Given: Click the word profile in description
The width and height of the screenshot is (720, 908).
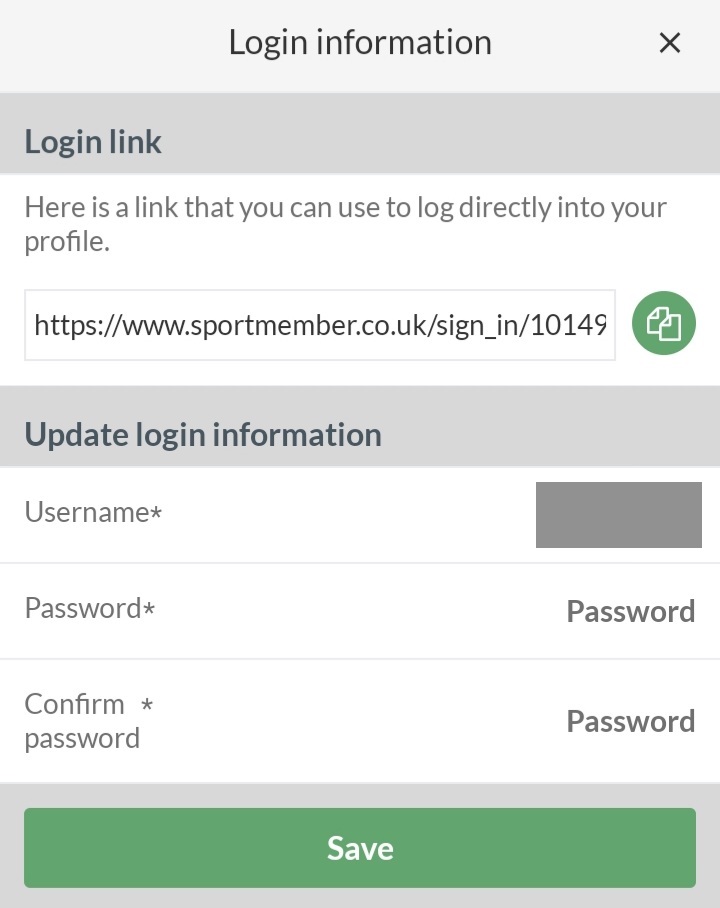Looking at the screenshot, I should (x=67, y=242).
